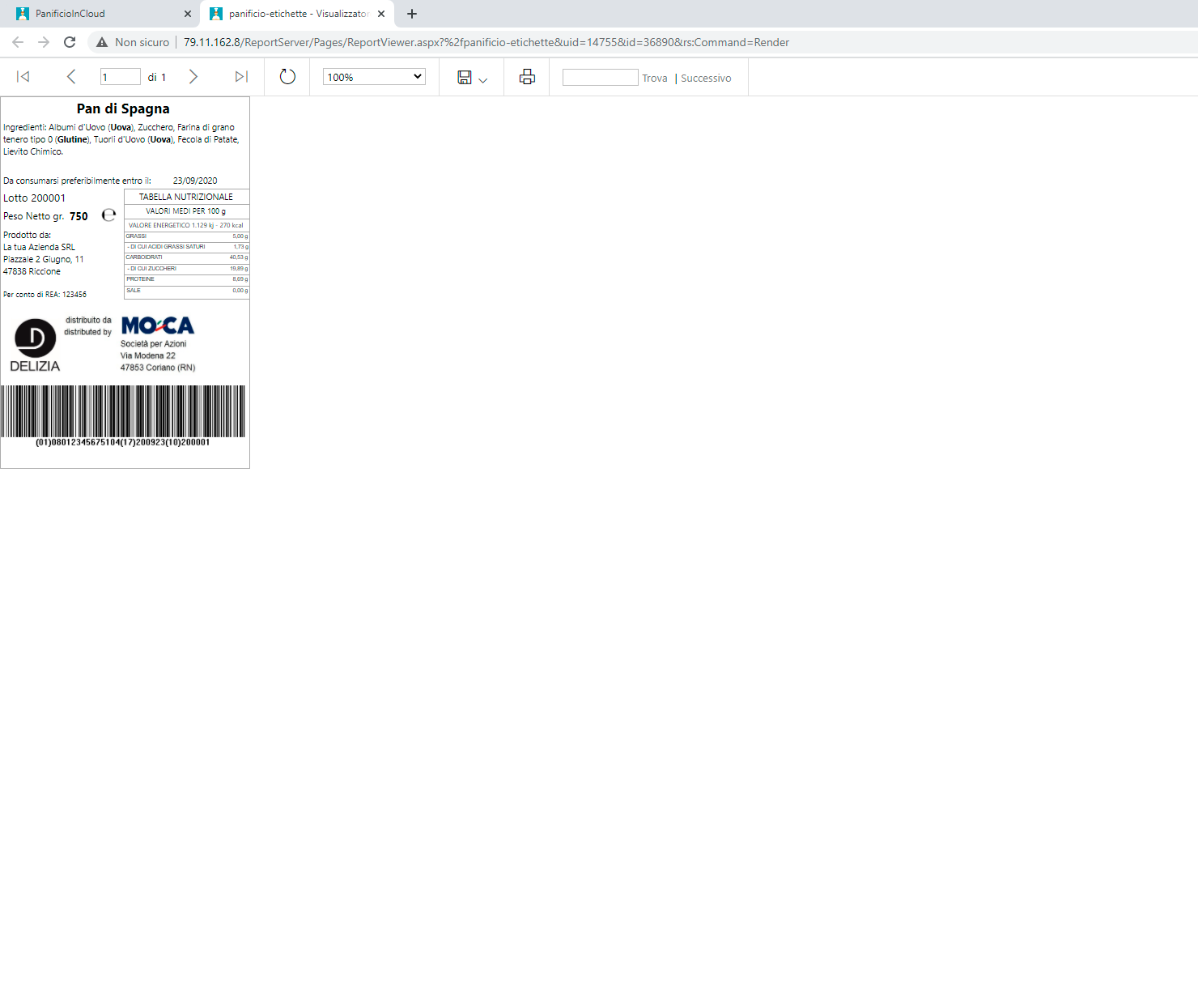The height and width of the screenshot is (1008, 1198).
Task: Show Non sicuro site security info
Action: point(133,42)
